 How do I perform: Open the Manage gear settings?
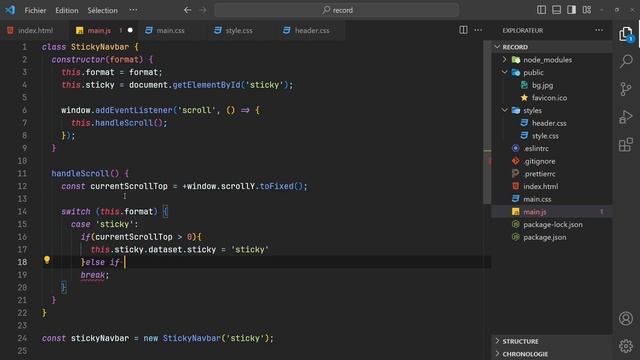tap(626, 346)
